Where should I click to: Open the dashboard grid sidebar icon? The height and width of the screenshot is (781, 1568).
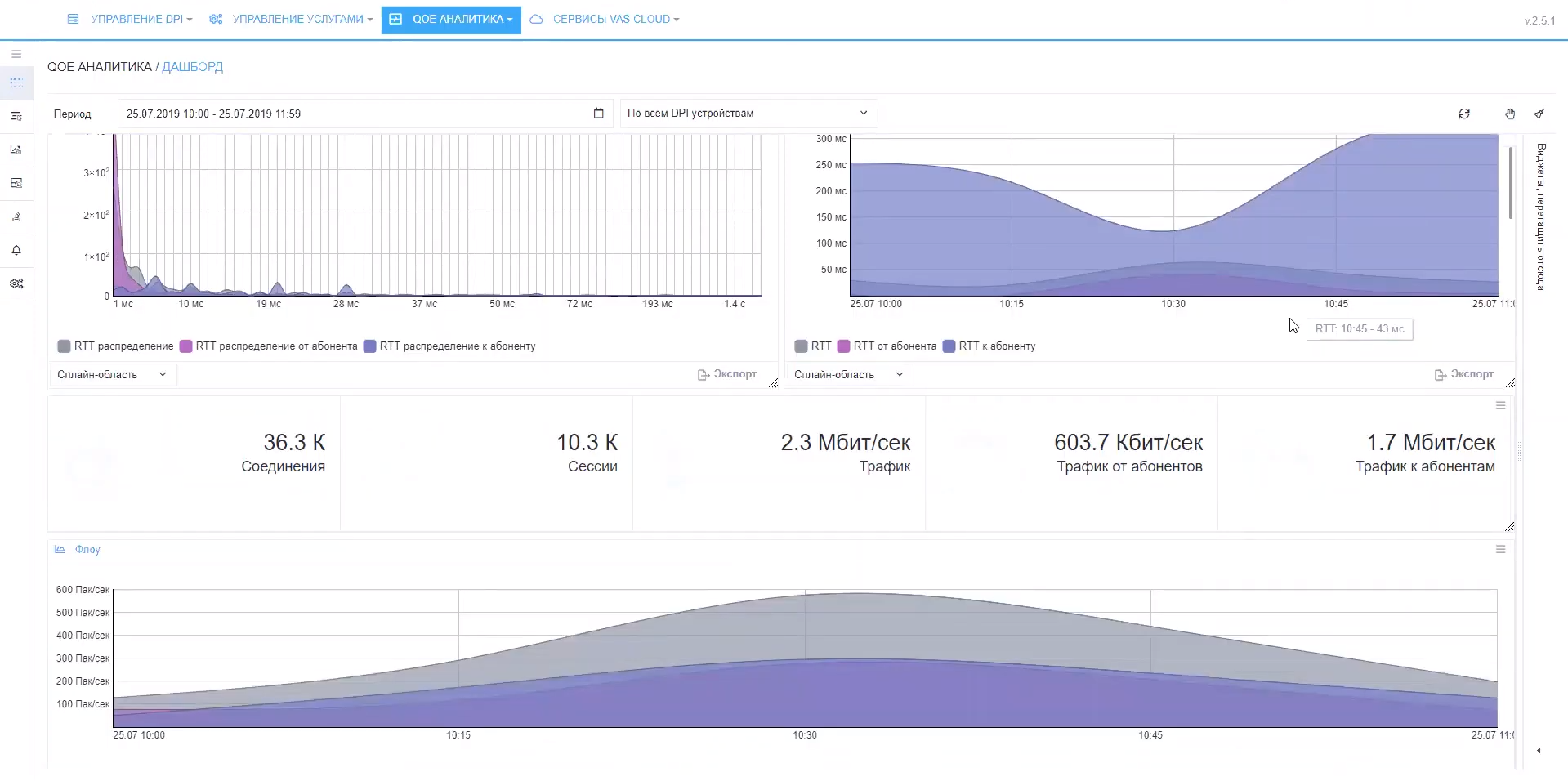point(16,83)
